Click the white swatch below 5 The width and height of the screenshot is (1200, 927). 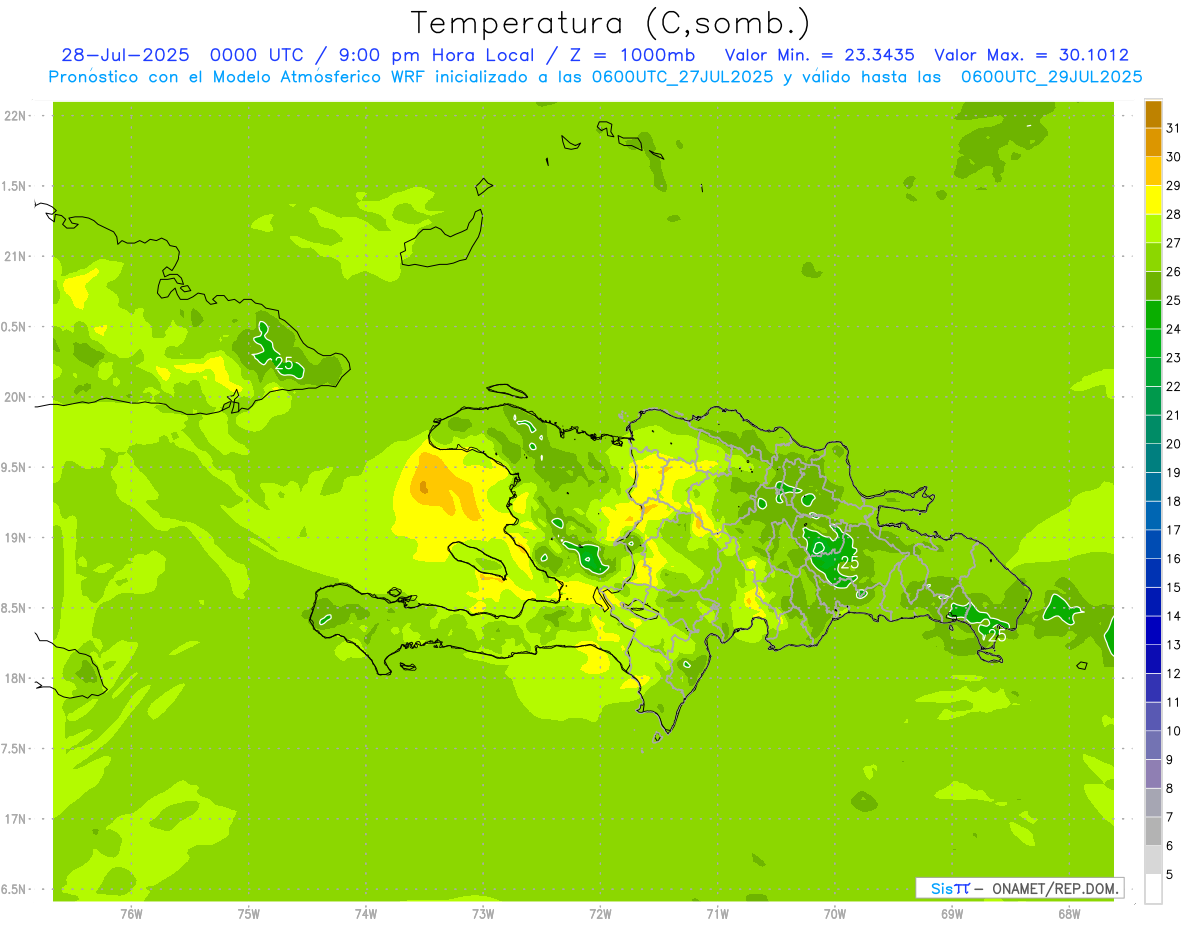click(1153, 889)
